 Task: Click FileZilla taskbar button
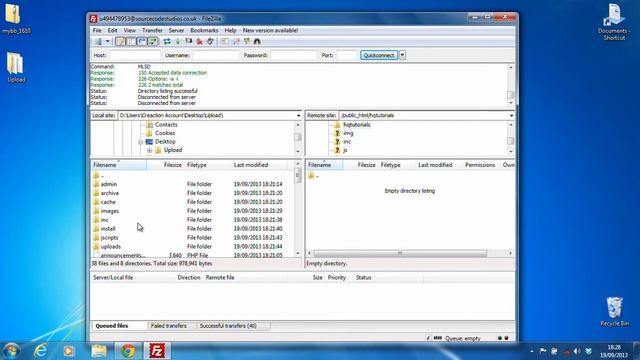tap(157, 351)
